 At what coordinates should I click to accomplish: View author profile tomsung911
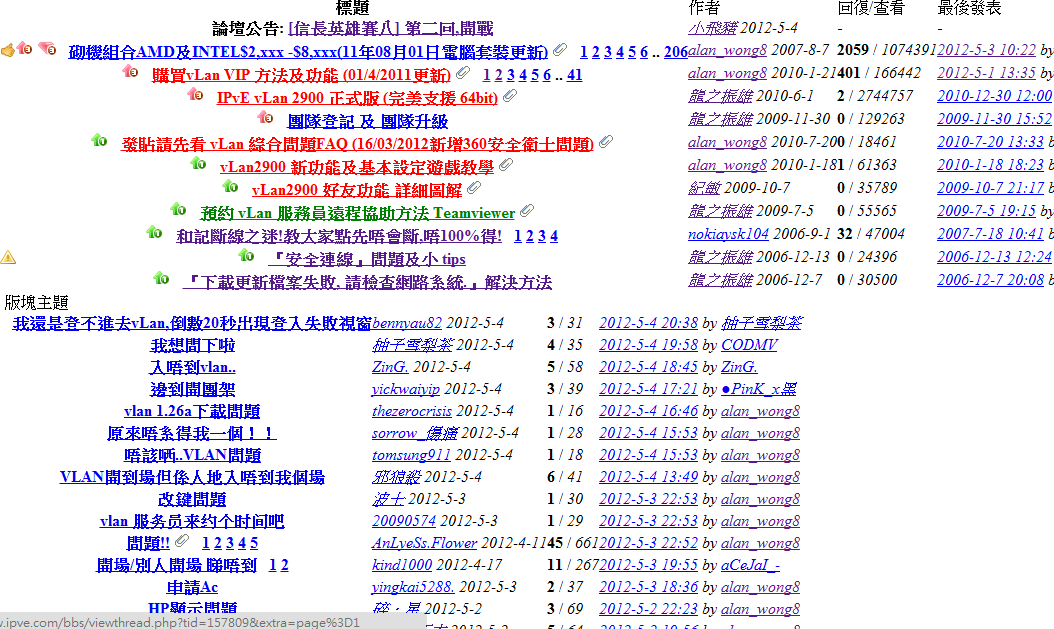click(411, 455)
